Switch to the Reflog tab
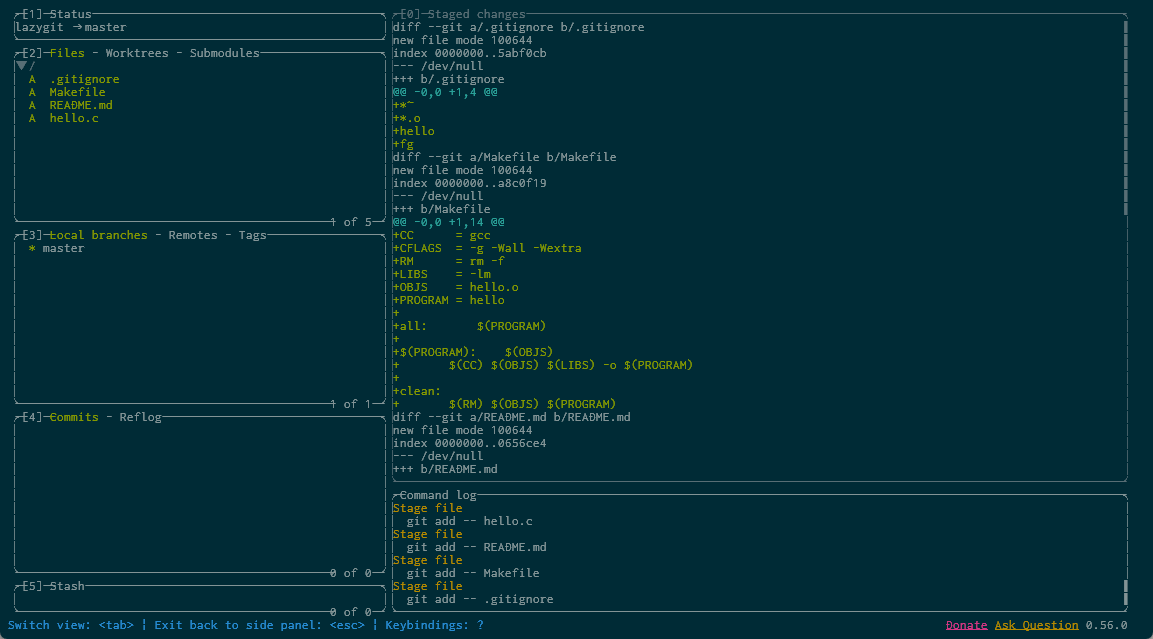The height and width of the screenshot is (639, 1153). coord(140,417)
